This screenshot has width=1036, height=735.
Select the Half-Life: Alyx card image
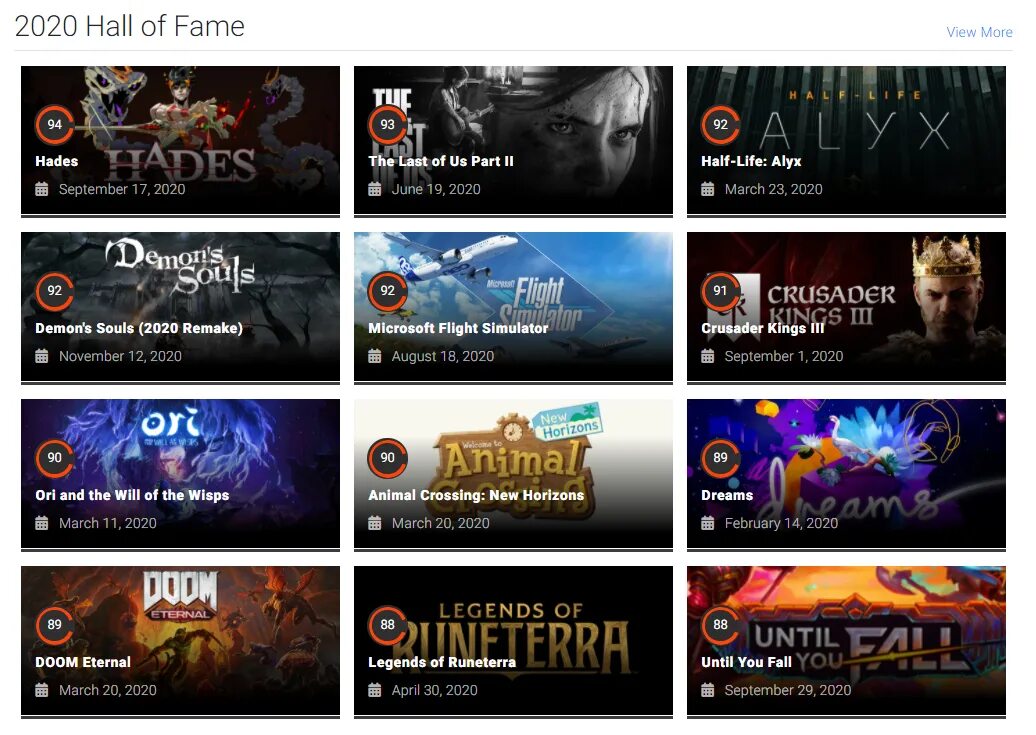(x=846, y=140)
